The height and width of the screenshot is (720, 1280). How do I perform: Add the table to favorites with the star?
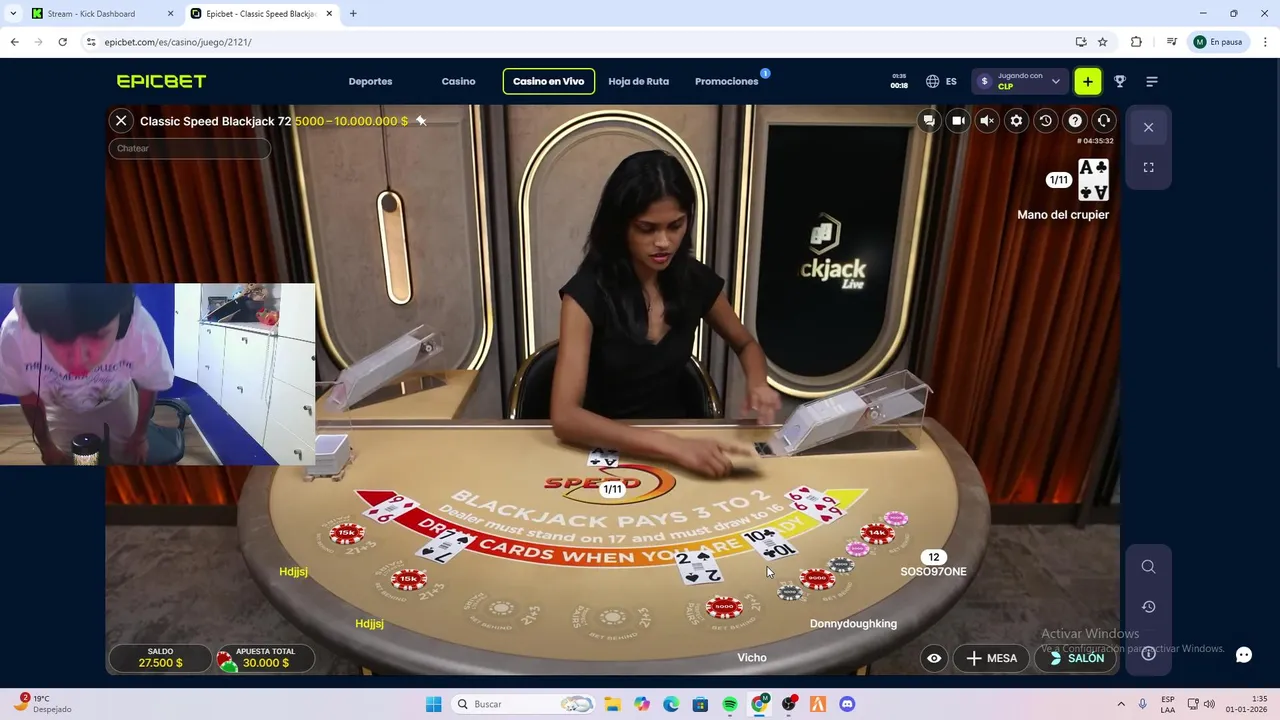pyautogui.click(x=421, y=121)
